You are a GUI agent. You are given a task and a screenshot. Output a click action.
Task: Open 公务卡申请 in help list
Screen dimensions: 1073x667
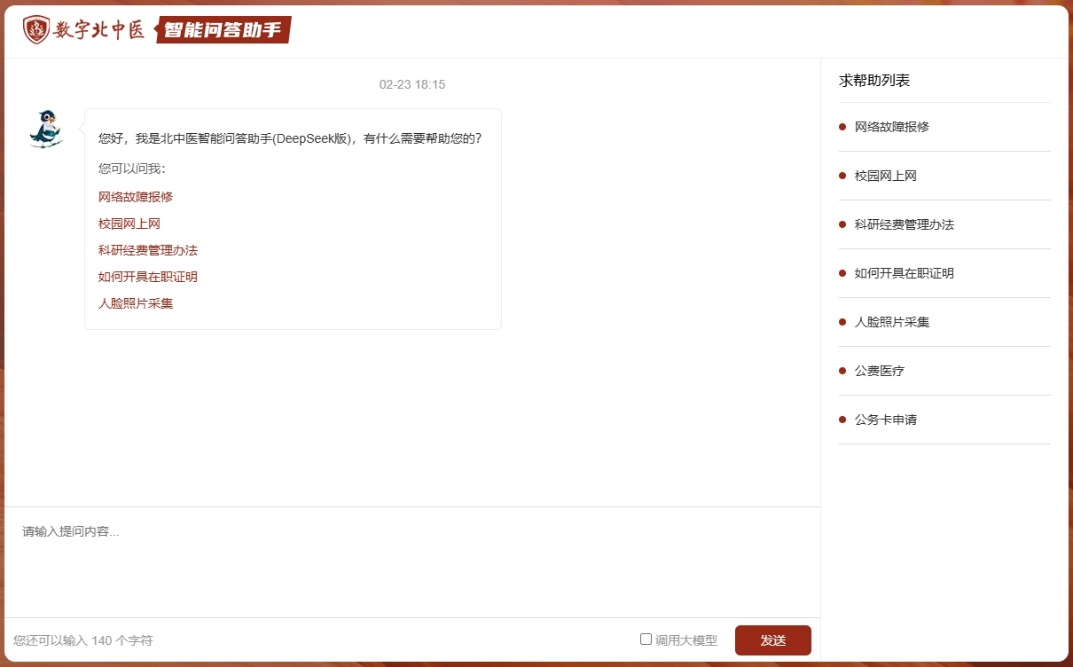pos(885,420)
